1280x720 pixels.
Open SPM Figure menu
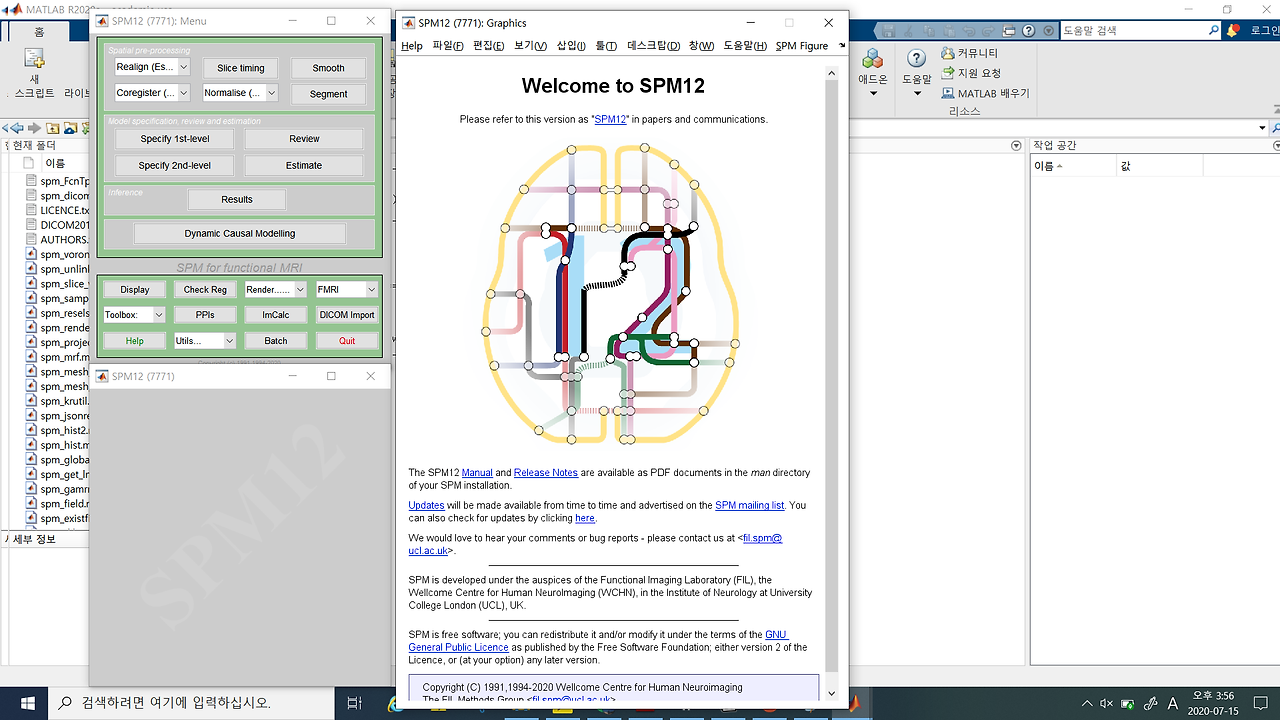pyautogui.click(x=802, y=45)
